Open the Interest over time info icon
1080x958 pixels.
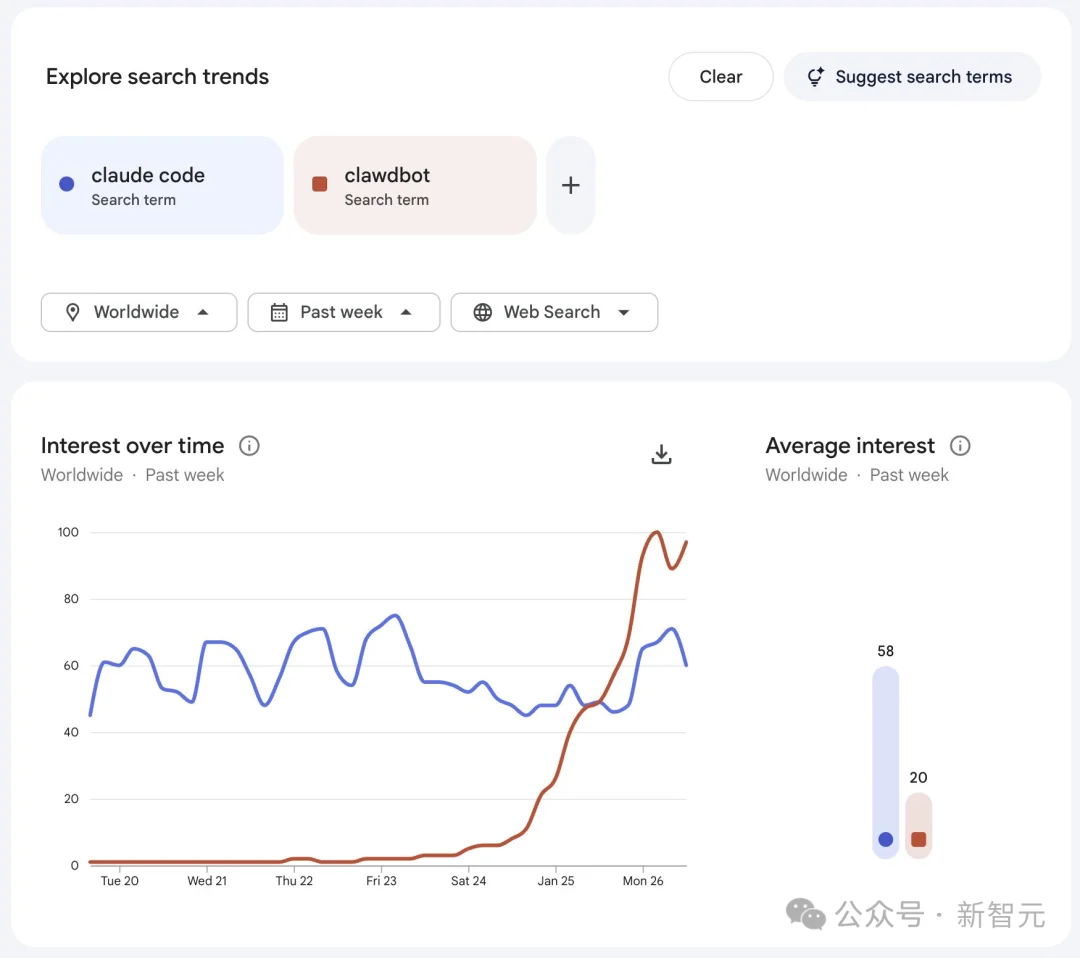click(x=250, y=446)
